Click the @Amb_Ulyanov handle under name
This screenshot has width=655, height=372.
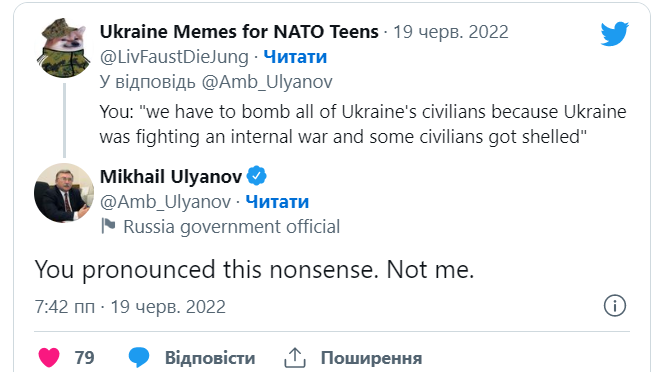[x=165, y=202]
